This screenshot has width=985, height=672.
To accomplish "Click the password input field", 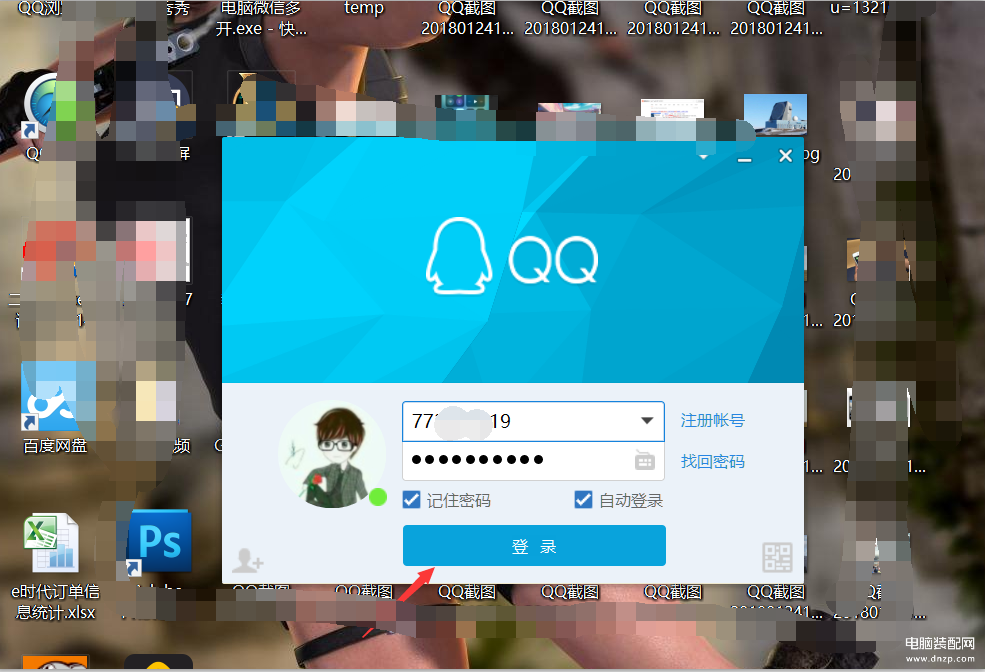I will [x=533, y=460].
